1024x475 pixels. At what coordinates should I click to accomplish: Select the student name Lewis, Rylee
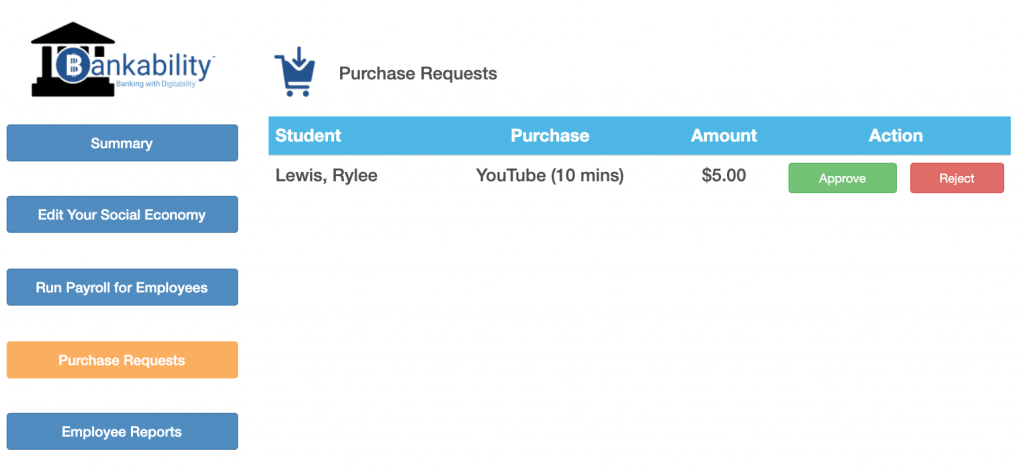326,176
